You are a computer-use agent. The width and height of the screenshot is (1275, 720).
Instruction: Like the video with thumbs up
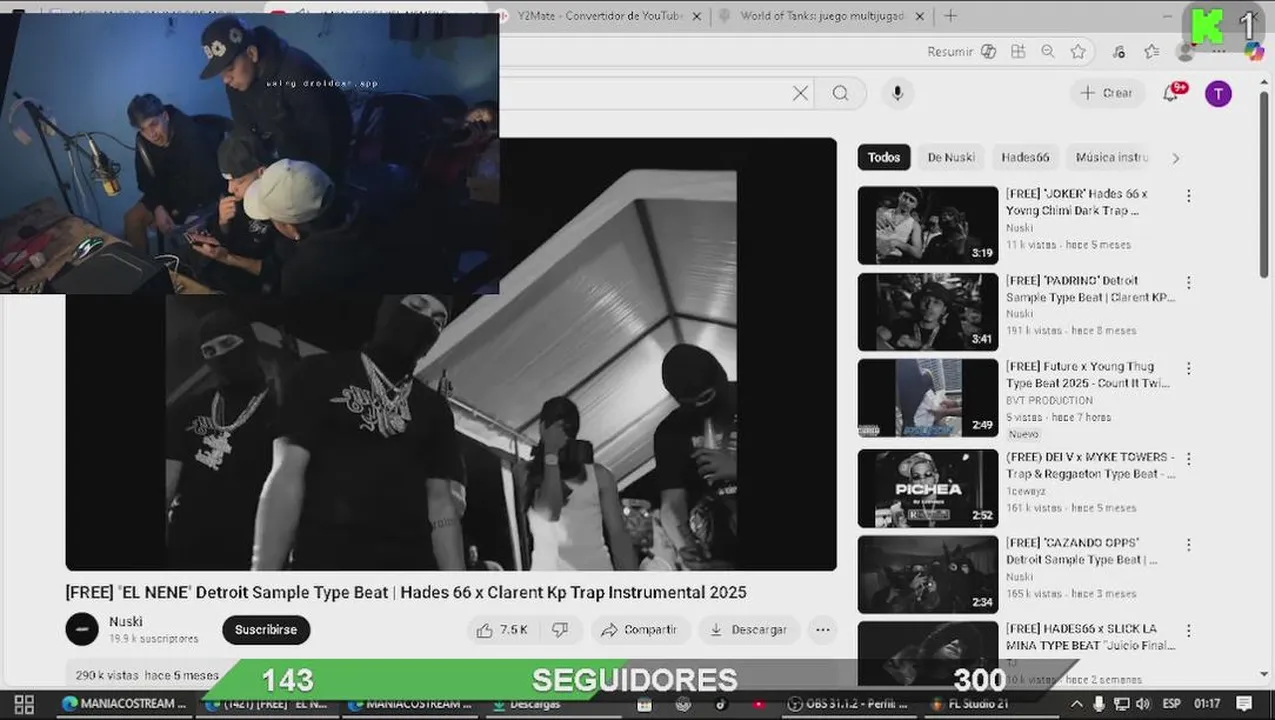pos(501,630)
